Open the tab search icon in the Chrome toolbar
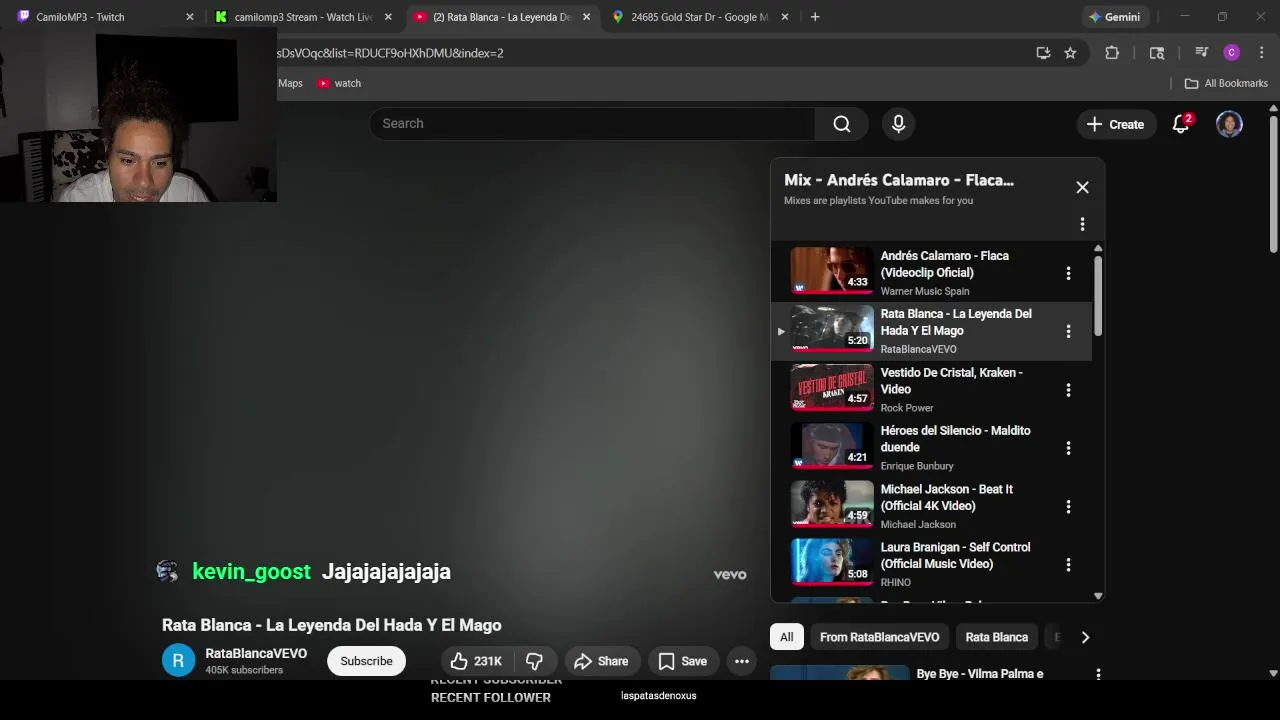This screenshot has width=1280, height=720. [x=1157, y=53]
